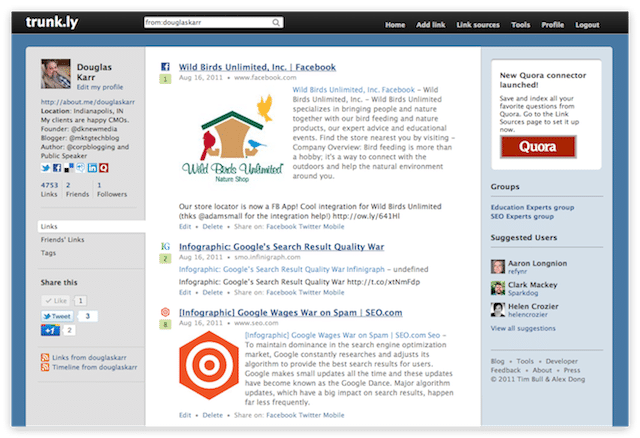Click the RSS icon for Timeline from douglaskarr

coord(45,367)
